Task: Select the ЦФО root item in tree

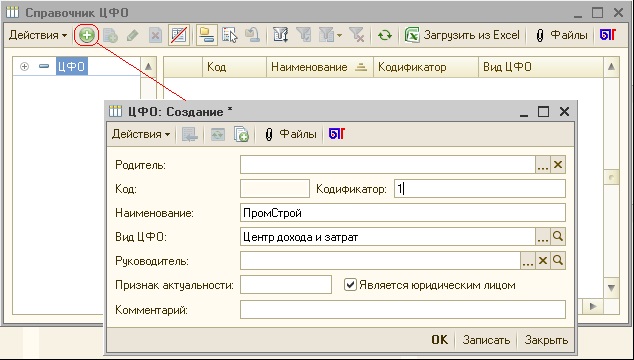Action: 72,67
